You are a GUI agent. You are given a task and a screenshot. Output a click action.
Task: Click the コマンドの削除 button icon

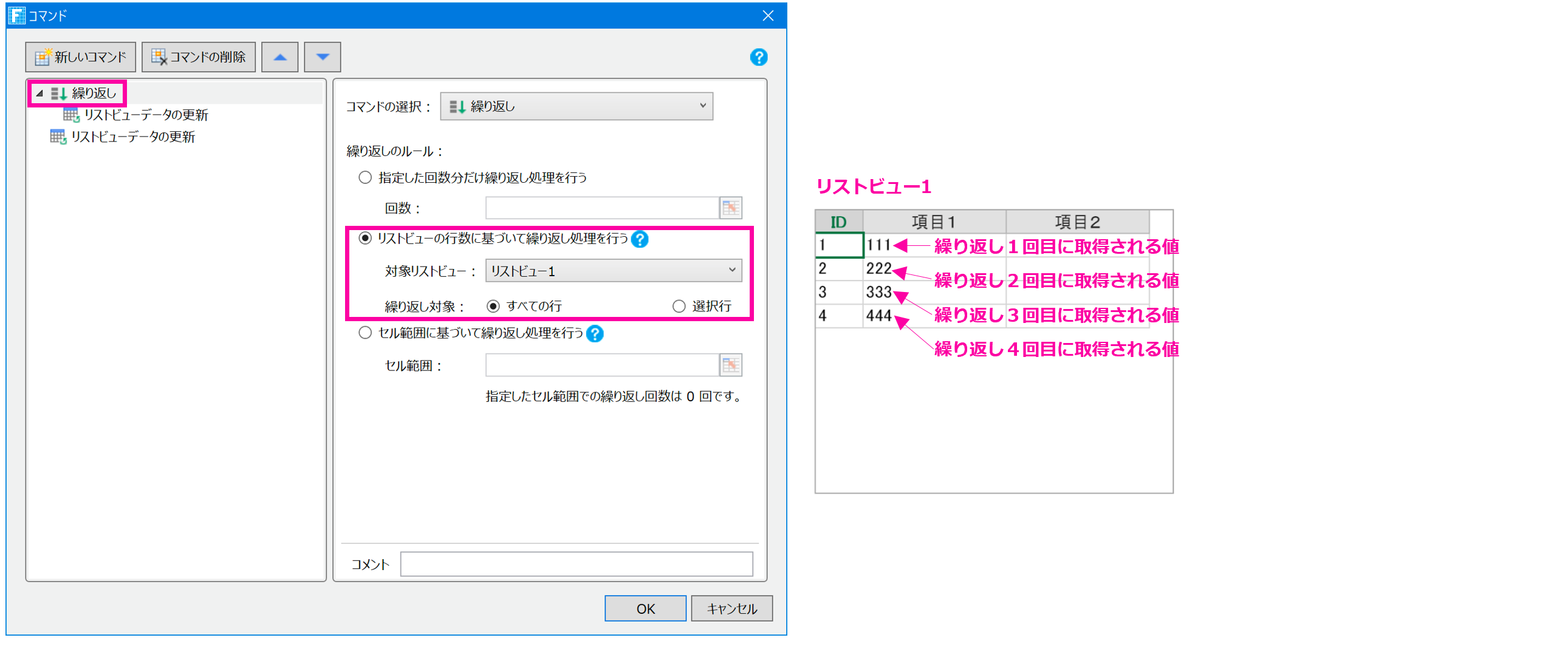[x=159, y=56]
